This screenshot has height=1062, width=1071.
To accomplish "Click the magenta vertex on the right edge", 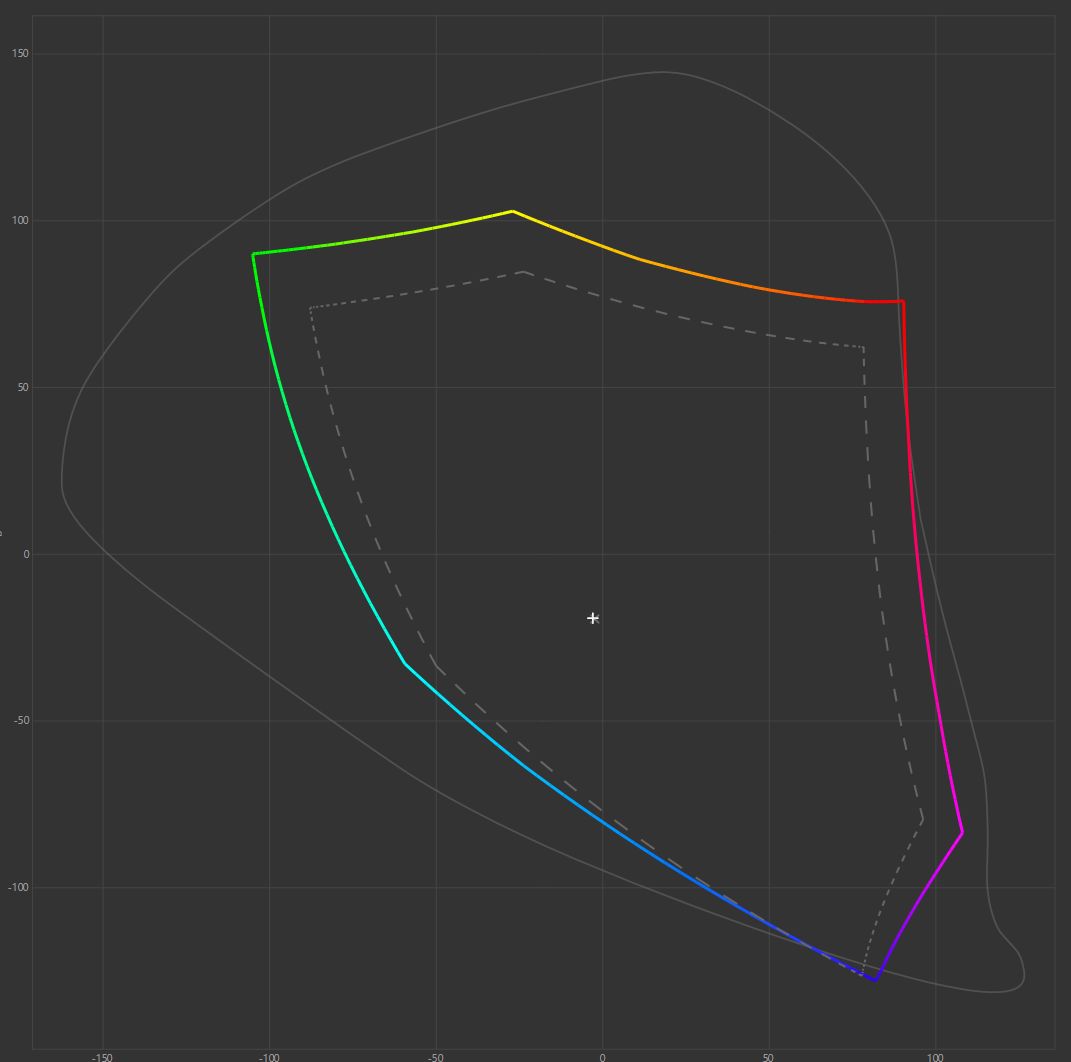I will 962,832.
